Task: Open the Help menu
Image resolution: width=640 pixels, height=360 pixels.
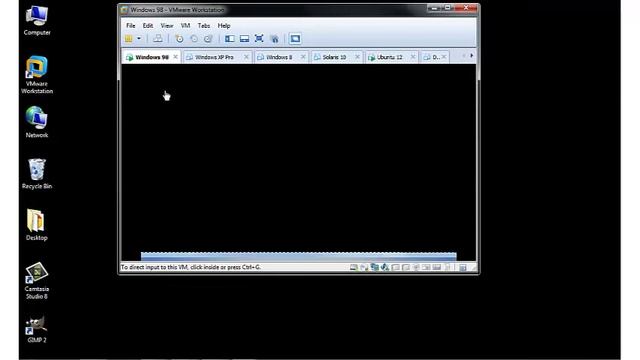Action: pos(224,26)
